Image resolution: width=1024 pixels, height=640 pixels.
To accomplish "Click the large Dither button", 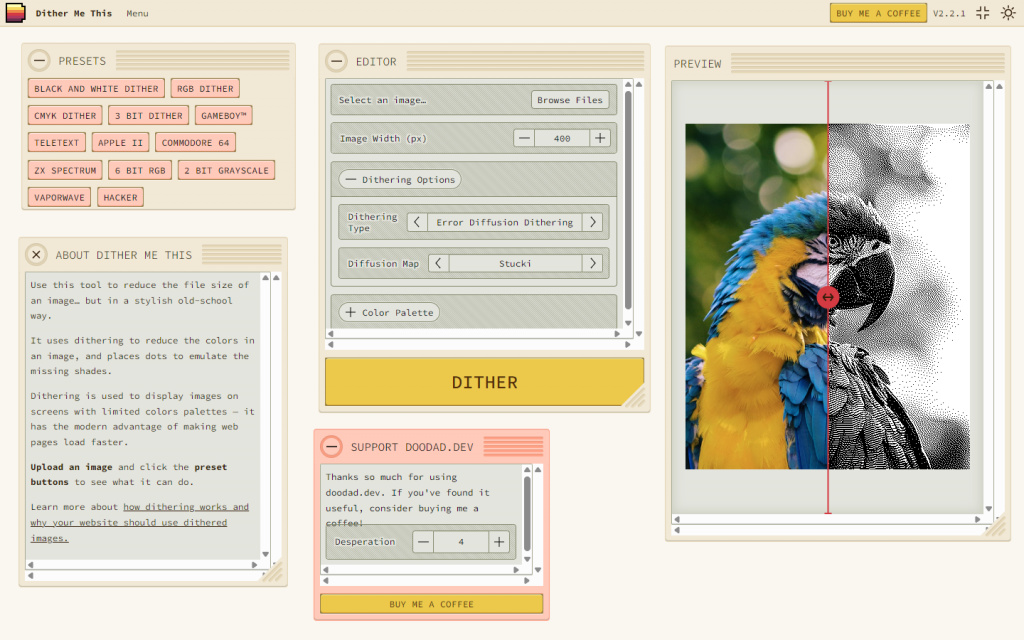I will pos(484,382).
